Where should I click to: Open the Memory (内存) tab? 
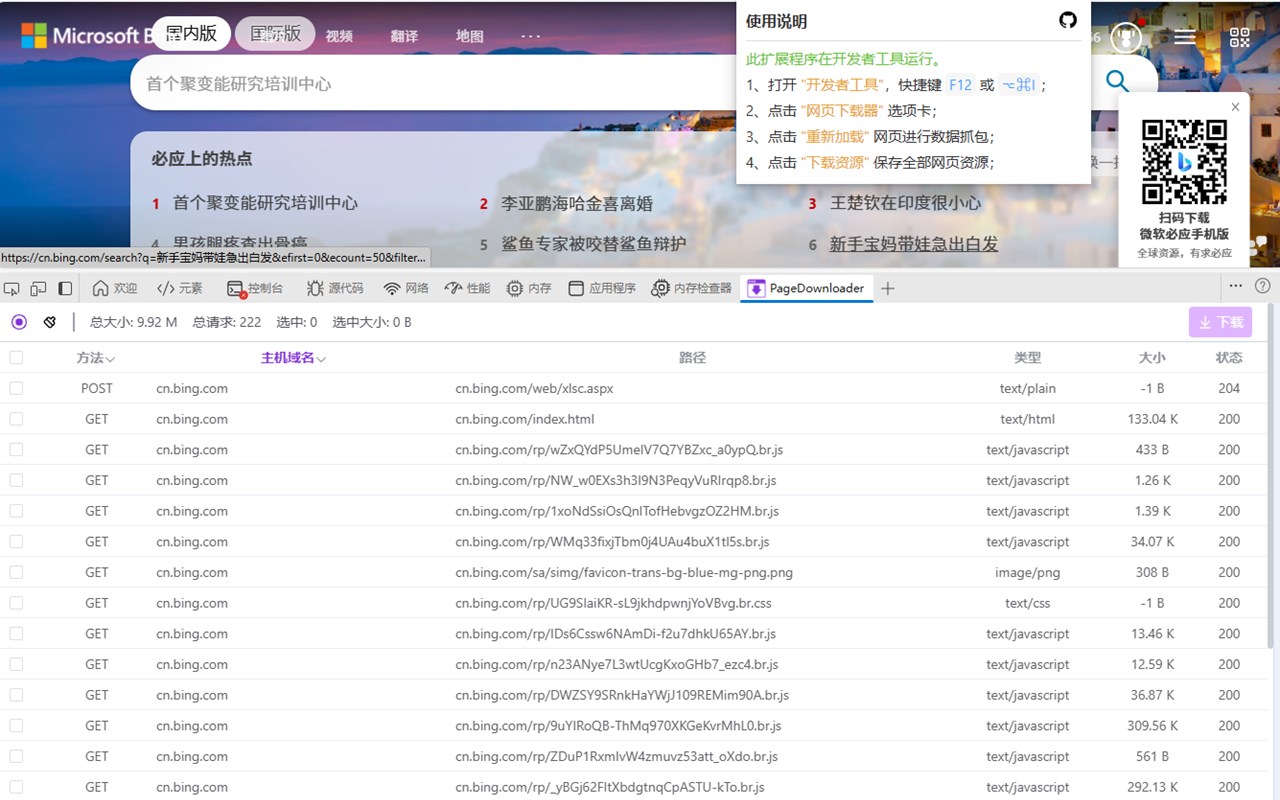click(x=529, y=288)
